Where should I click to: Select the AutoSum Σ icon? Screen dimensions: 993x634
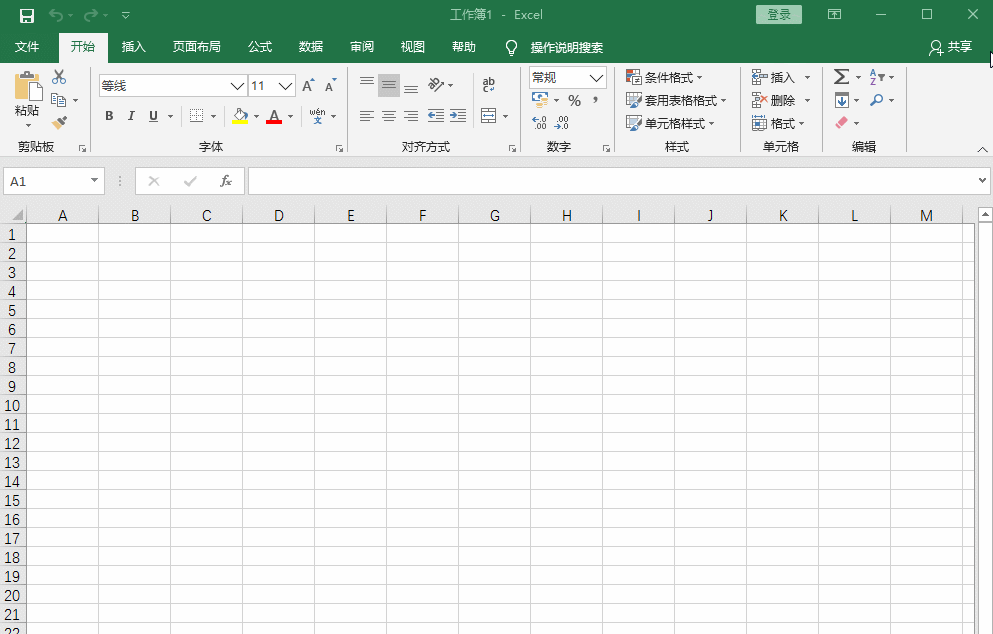pyautogui.click(x=840, y=76)
